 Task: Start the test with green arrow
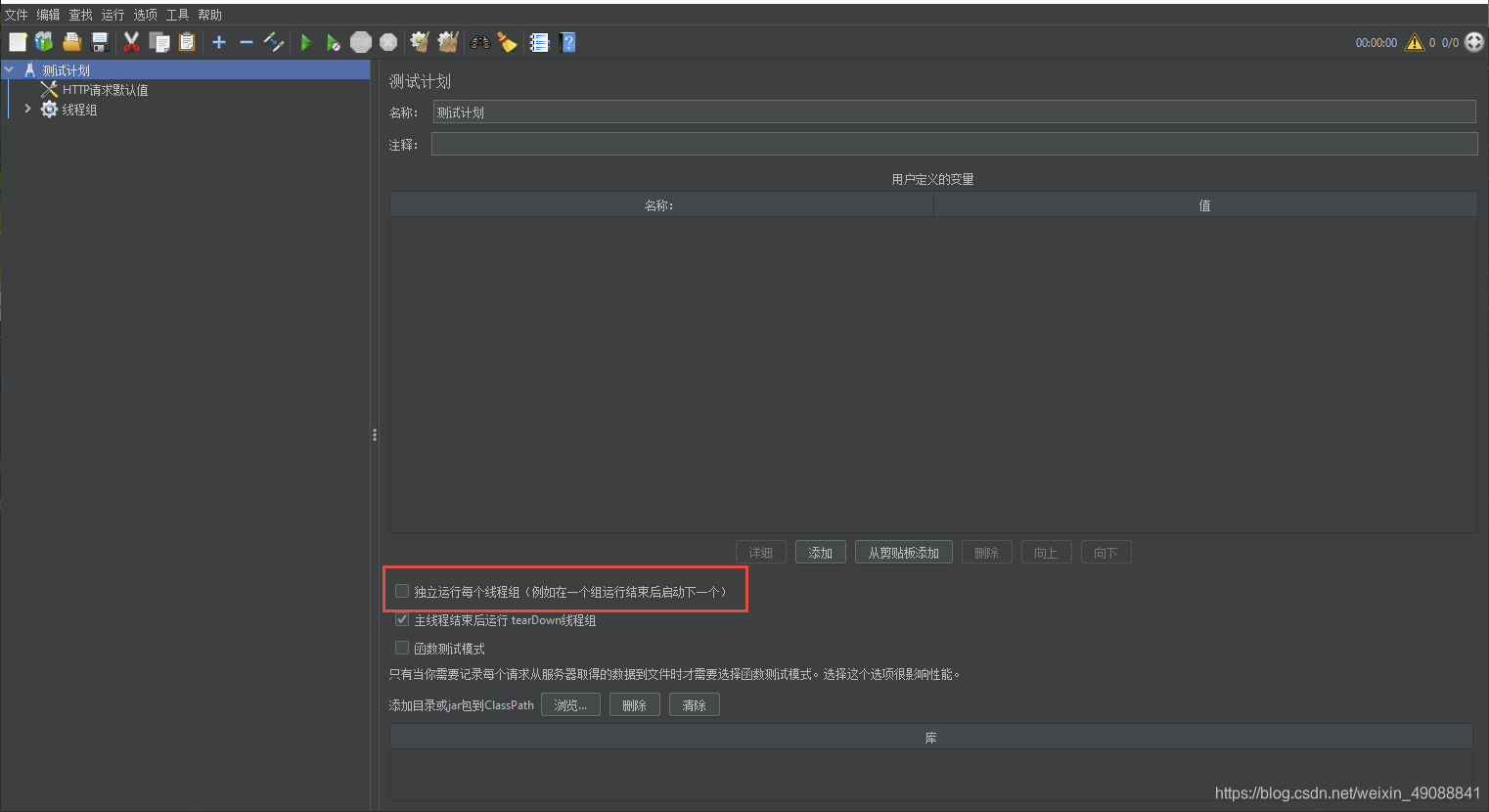point(306,42)
